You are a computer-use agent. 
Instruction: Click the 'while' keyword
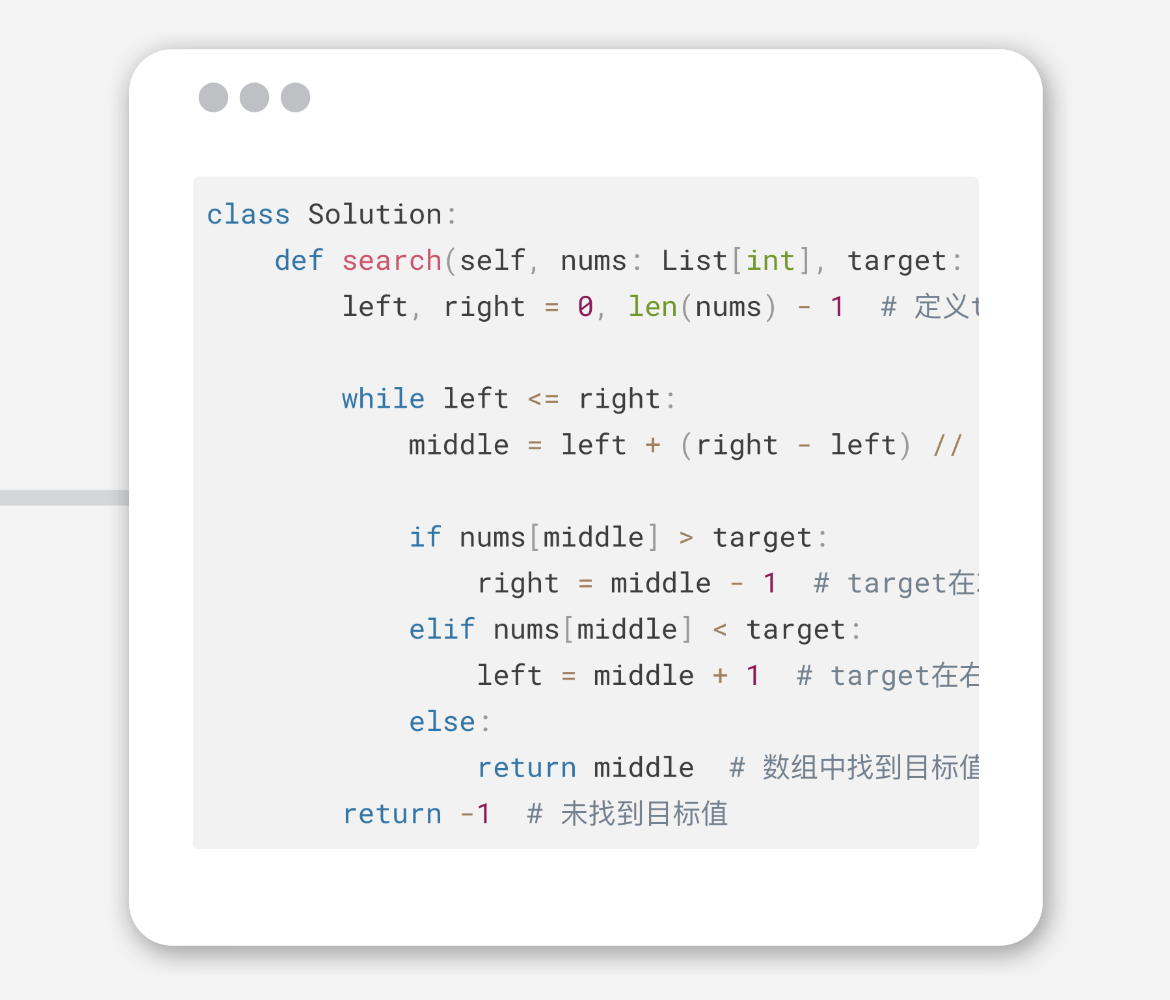tap(383, 399)
